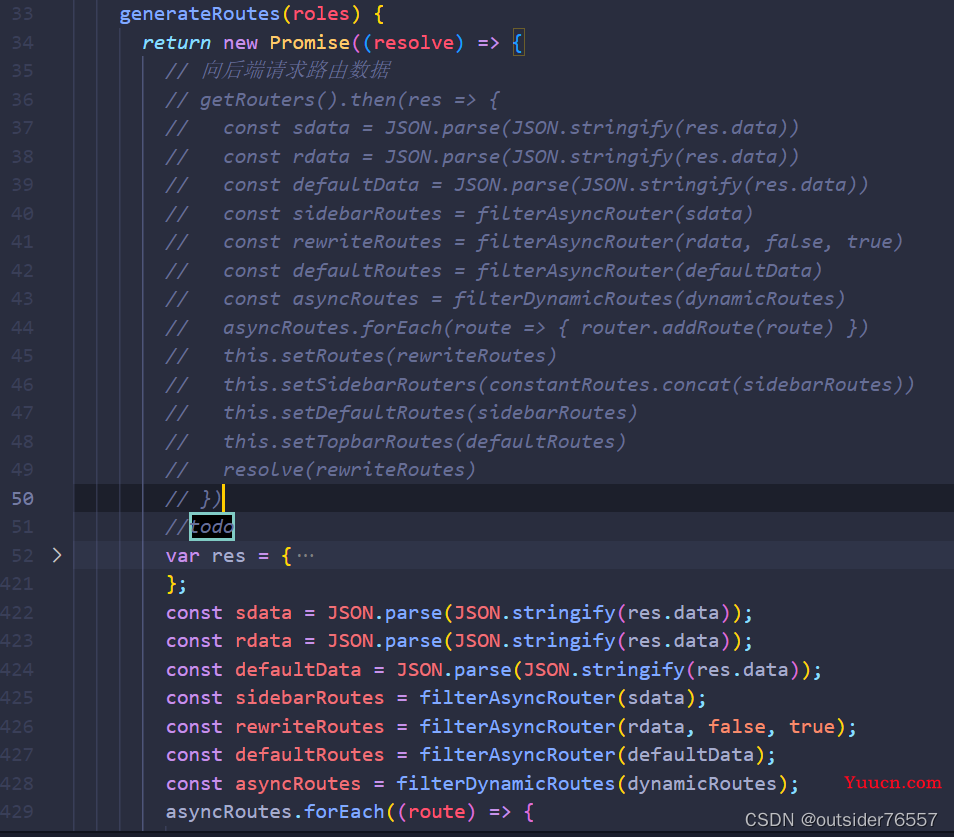This screenshot has height=837, width=954.
Task: Click the Chinese comment on line 35
Action: pyautogui.click(x=296, y=71)
